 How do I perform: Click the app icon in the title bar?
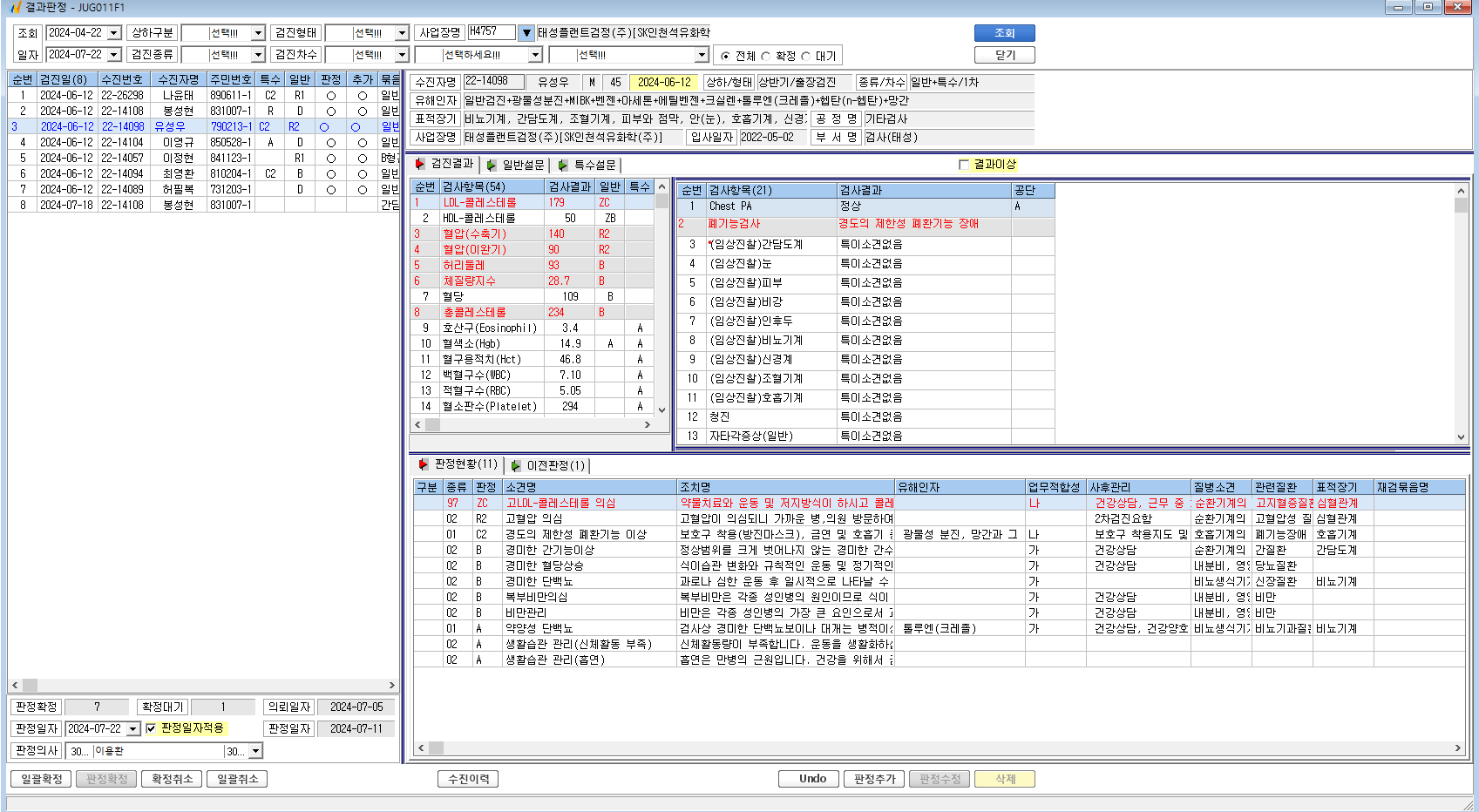15,7
